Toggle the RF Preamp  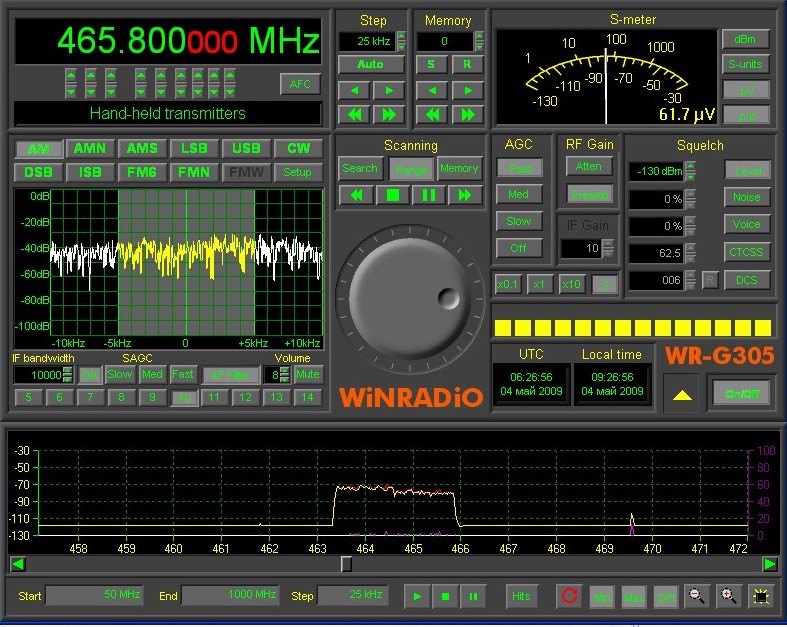(x=590, y=194)
